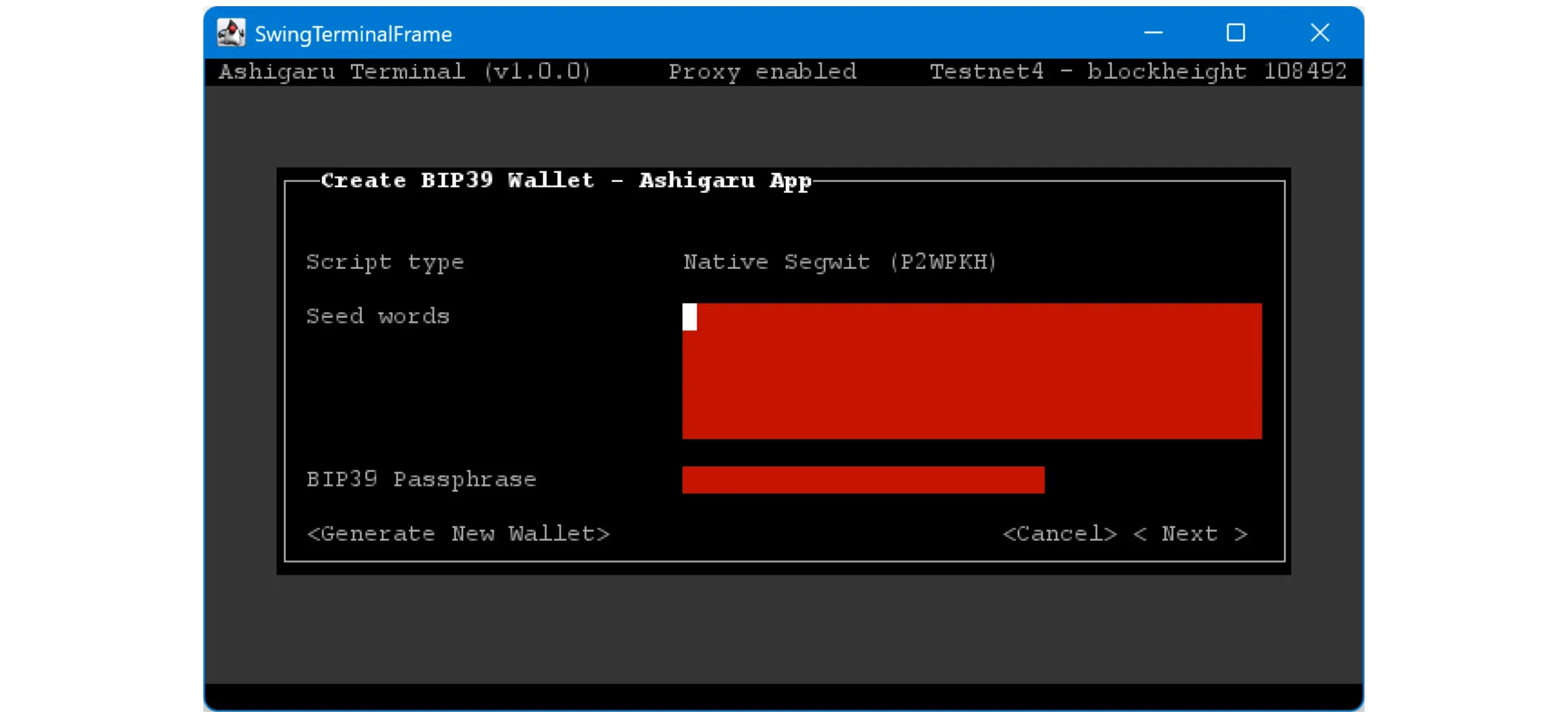
Task: Click the SwingTerminalFrame title text
Action: coord(353,34)
